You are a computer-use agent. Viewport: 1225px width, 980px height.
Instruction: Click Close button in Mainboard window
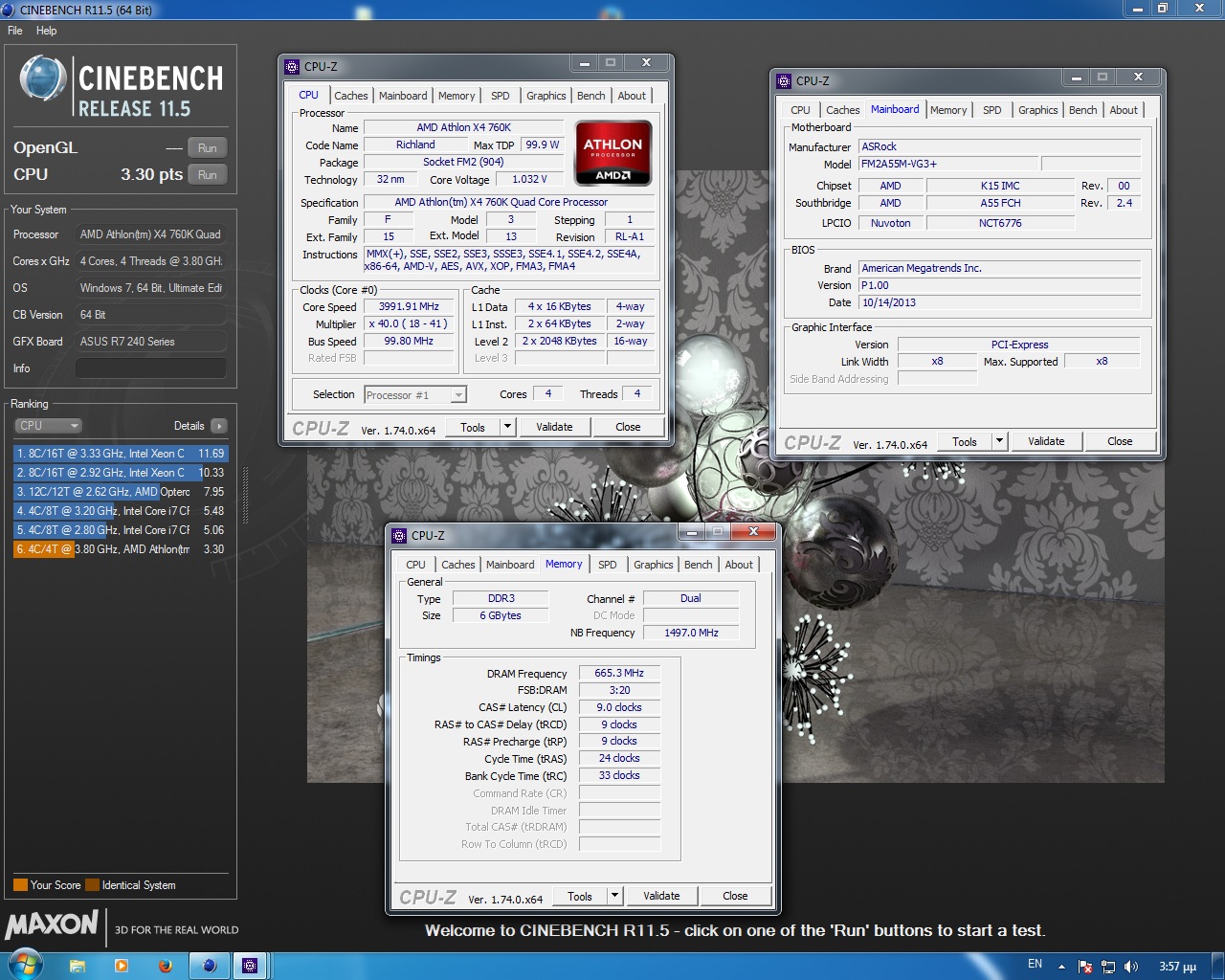point(1120,442)
